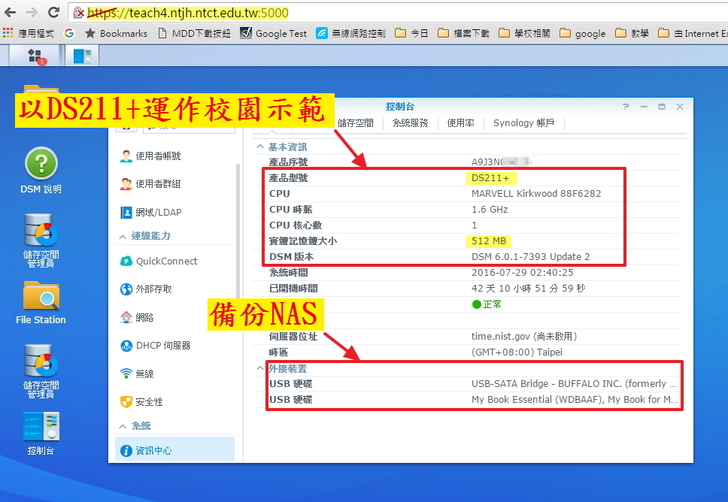
Task: Select 資訊中心 in sidebar
Action: [175, 450]
